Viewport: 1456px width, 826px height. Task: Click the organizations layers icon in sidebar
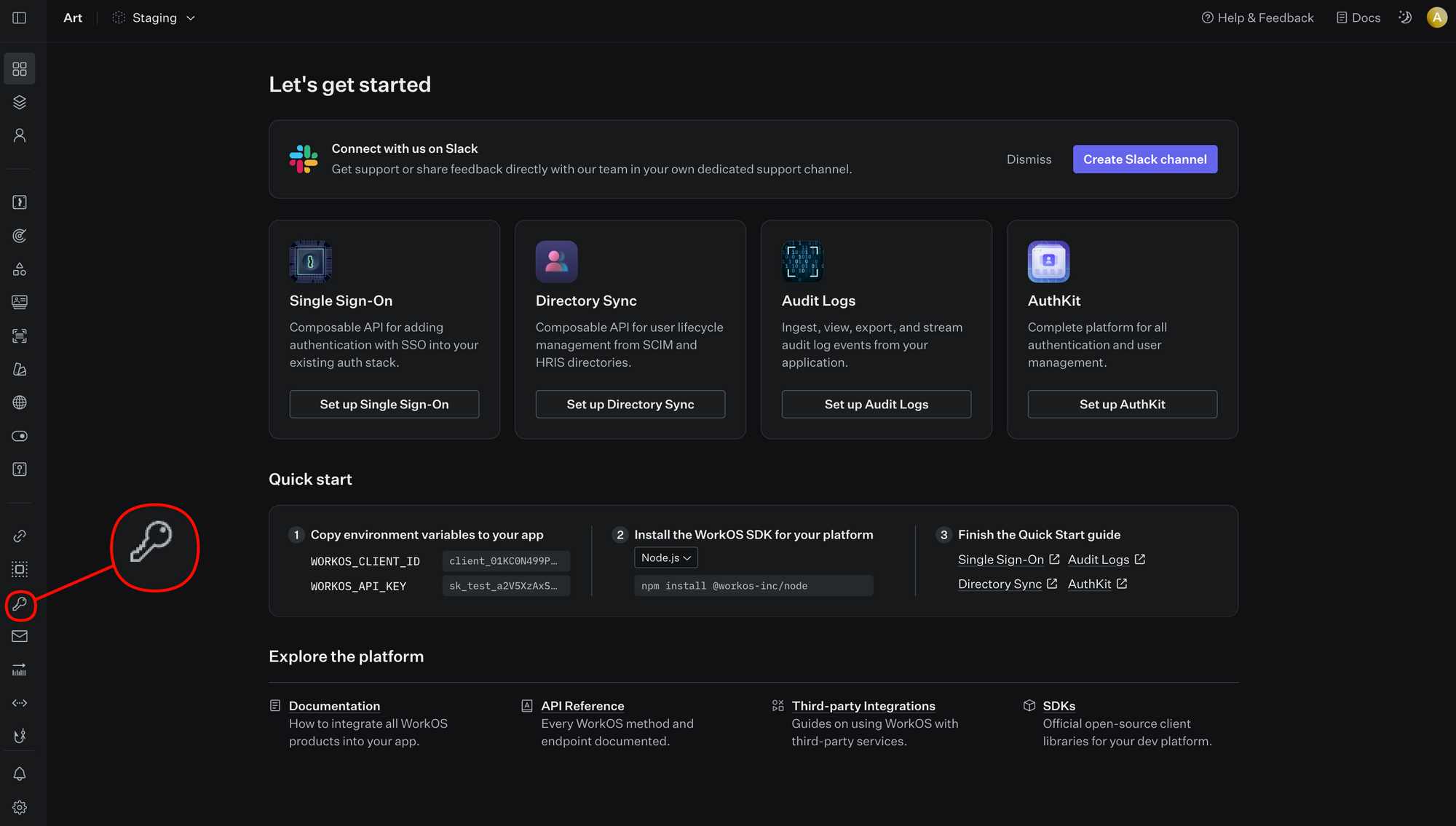(20, 102)
